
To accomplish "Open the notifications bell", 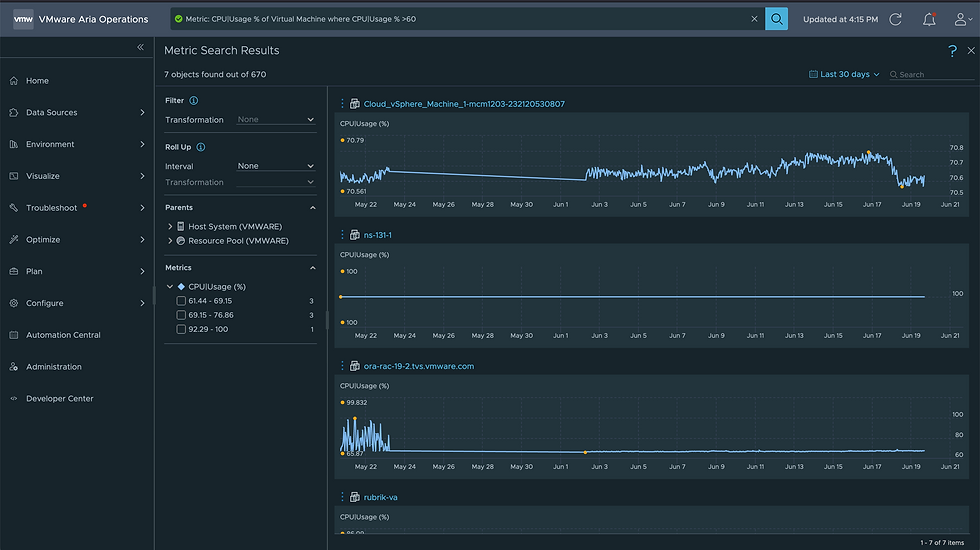I will (x=929, y=19).
